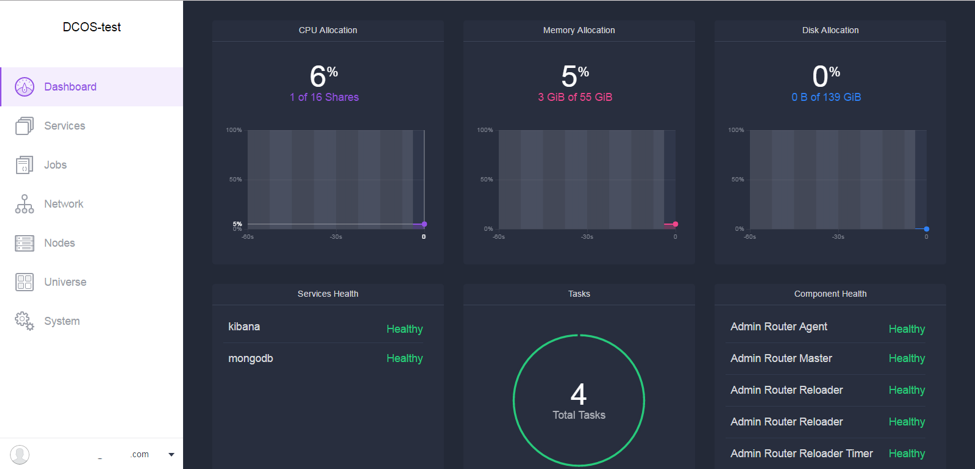Click the Total Tasks ring chart
Screen dimensions: 975x469
point(579,401)
